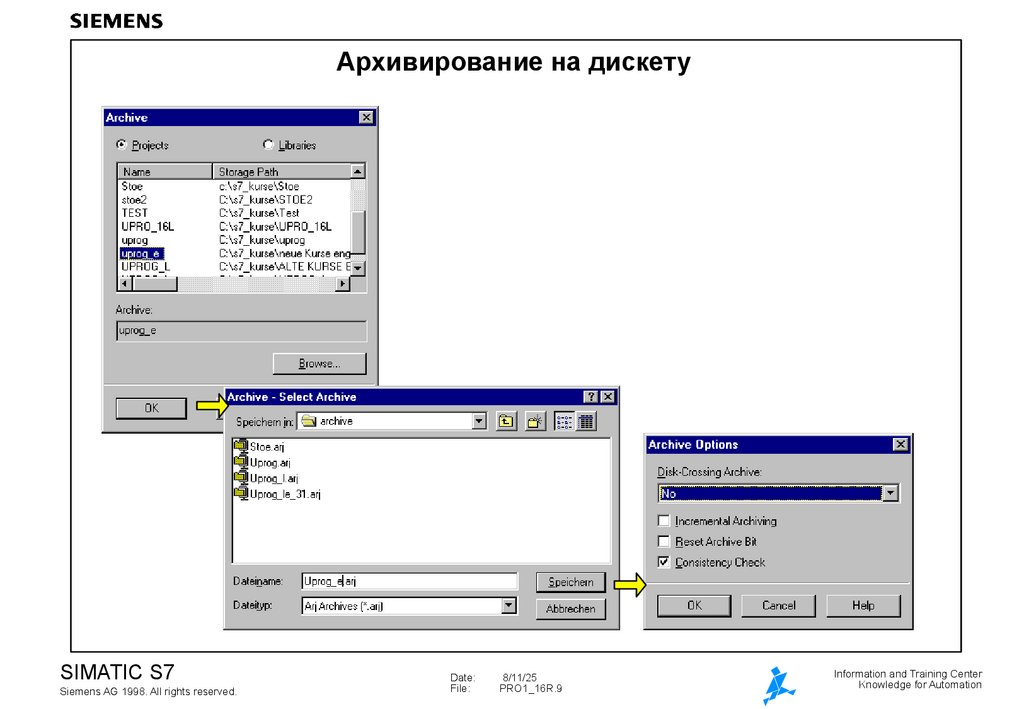Click the Speichern button

tap(570, 581)
